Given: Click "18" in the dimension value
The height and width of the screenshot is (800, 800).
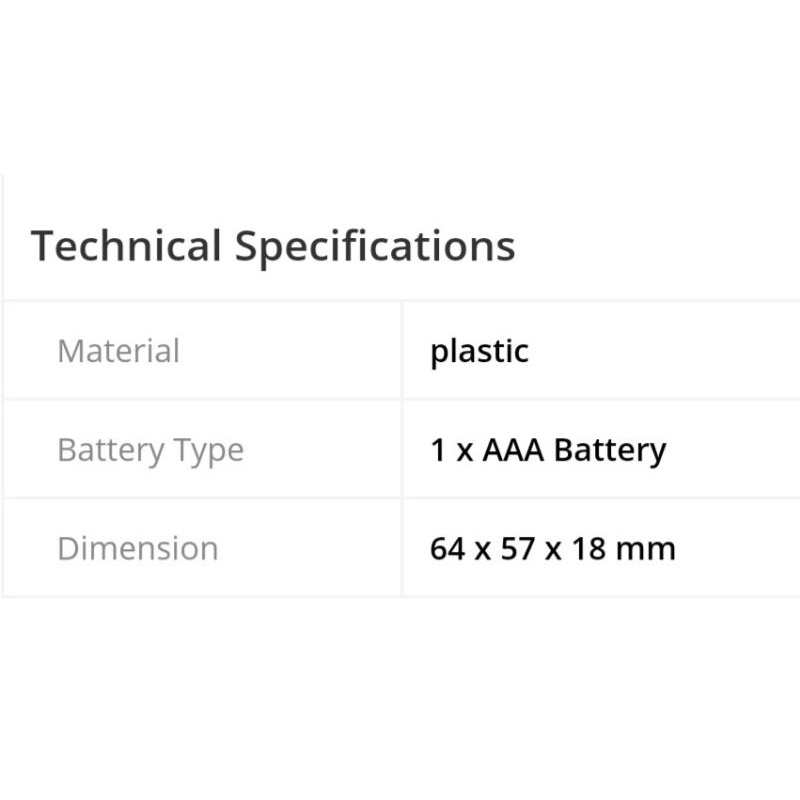Looking at the screenshot, I should pos(589,548).
